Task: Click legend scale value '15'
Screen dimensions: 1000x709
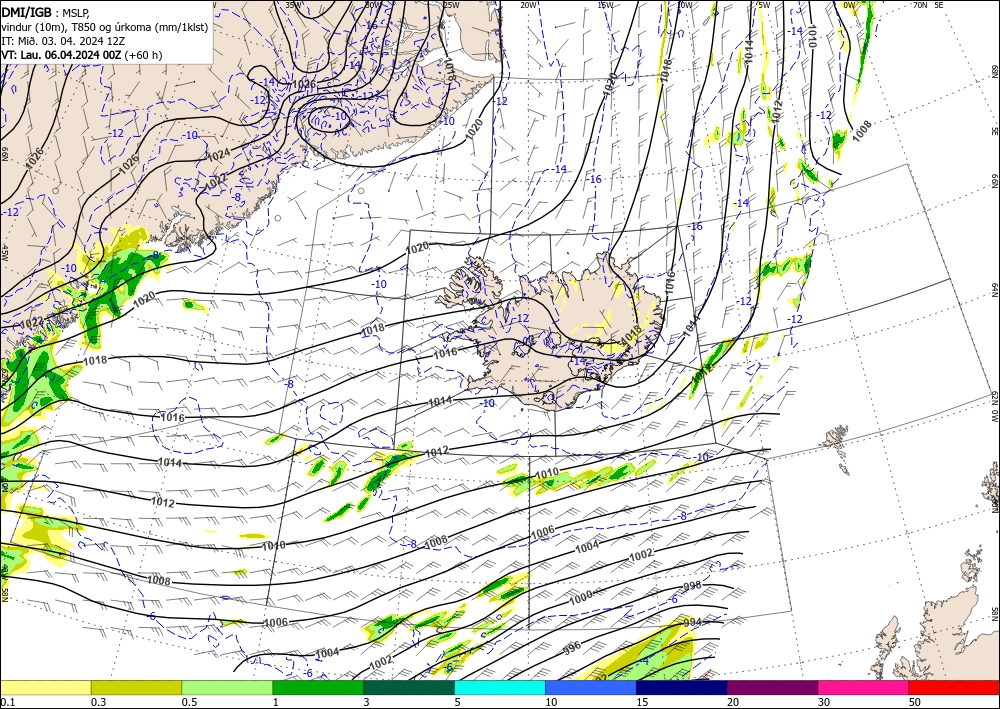Action: point(642,702)
